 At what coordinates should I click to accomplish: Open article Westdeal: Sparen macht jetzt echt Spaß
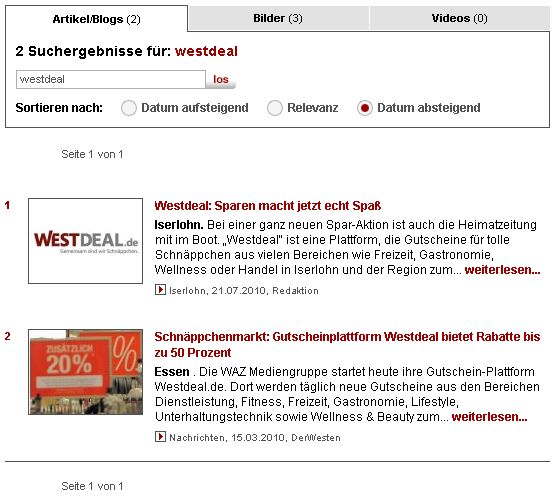[268, 206]
